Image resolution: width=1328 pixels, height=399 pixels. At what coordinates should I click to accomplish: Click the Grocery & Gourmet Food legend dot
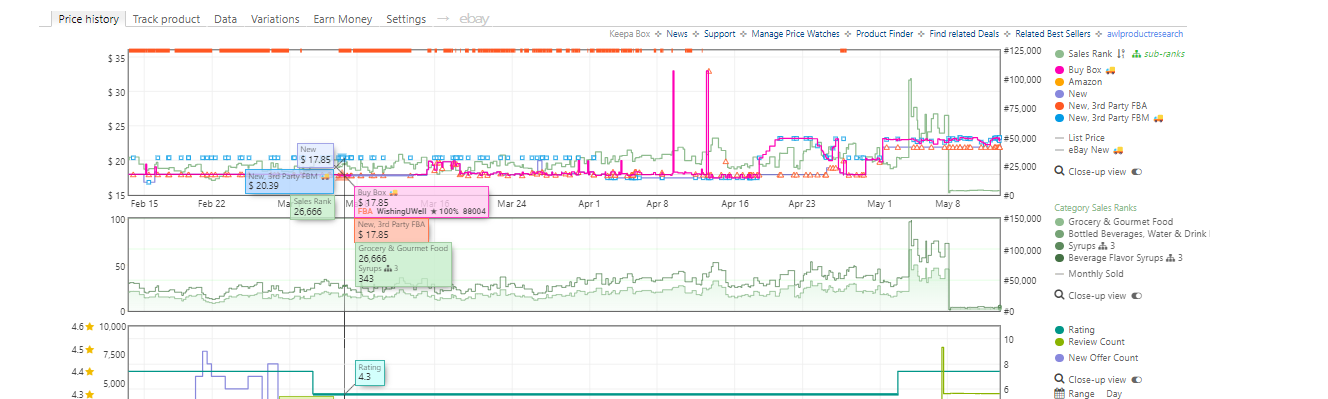(x=1060, y=222)
